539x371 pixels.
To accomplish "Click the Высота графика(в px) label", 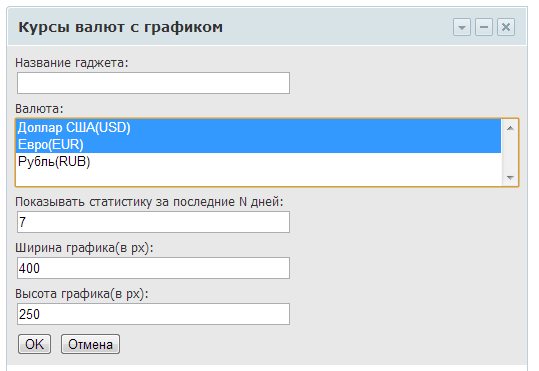I will click(82, 294).
